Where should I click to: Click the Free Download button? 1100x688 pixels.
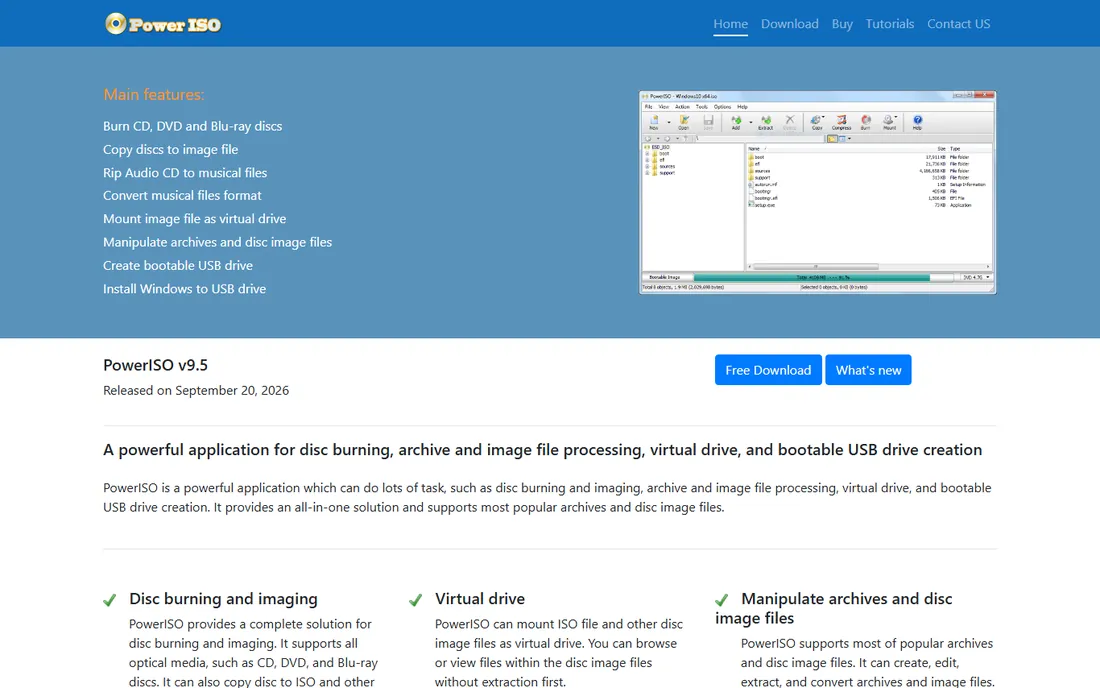tap(768, 370)
